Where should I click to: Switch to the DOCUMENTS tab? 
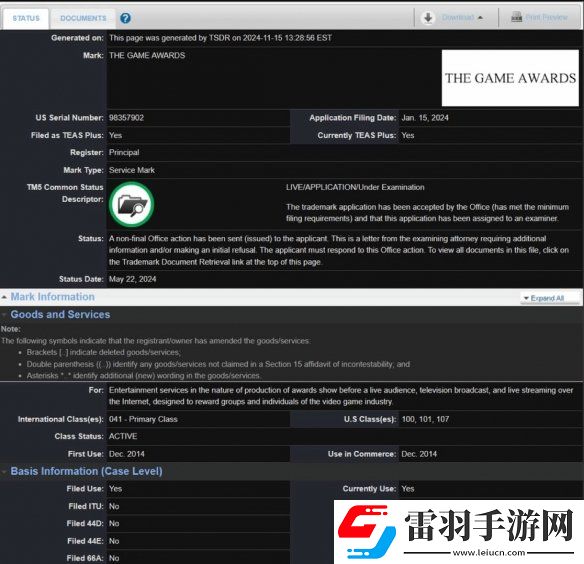[x=83, y=18]
